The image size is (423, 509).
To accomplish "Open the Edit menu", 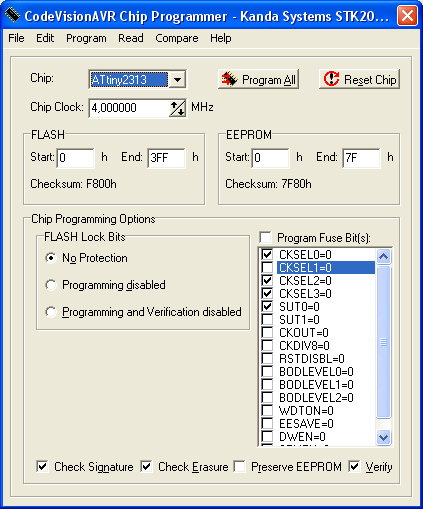I will (x=45, y=38).
